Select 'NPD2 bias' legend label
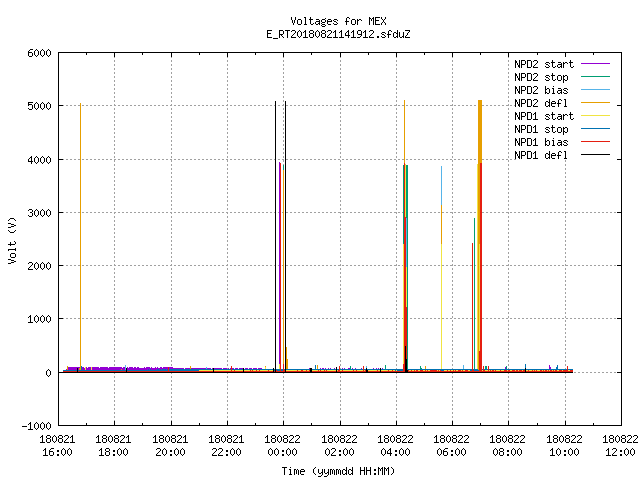Viewport: 640px width, 480px height. [541, 90]
